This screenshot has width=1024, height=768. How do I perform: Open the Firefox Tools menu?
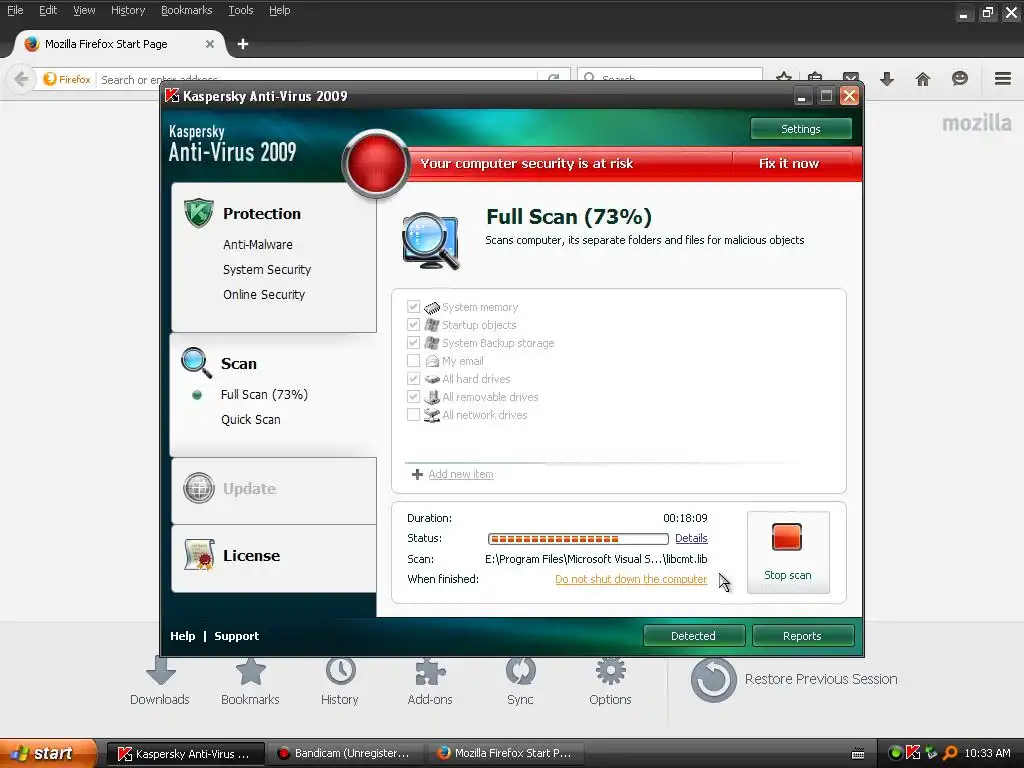click(240, 10)
